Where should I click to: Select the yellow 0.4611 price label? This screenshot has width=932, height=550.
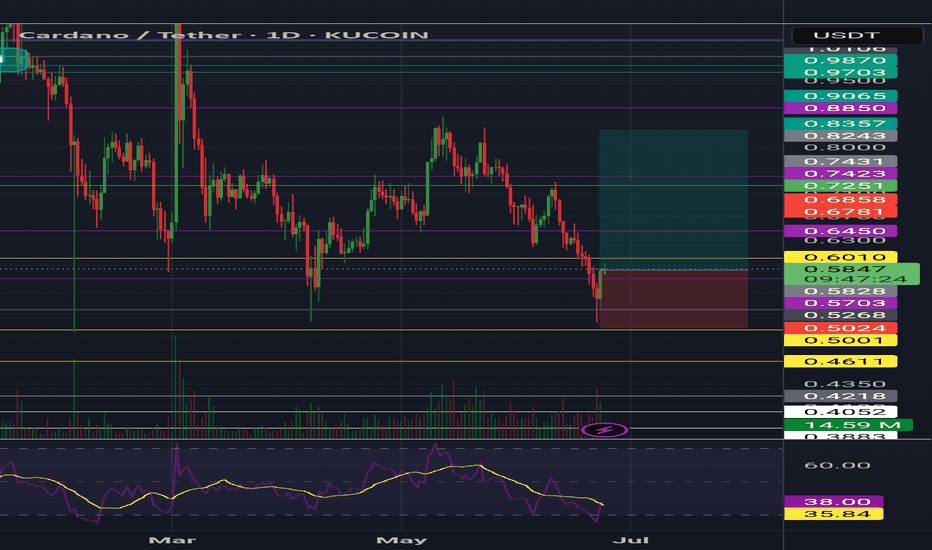pyautogui.click(x=840, y=362)
